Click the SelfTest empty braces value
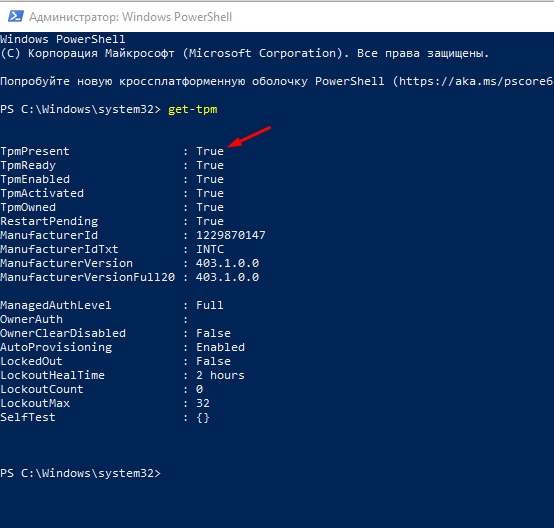This screenshot has height=528, width=554. tap(203, 418)
